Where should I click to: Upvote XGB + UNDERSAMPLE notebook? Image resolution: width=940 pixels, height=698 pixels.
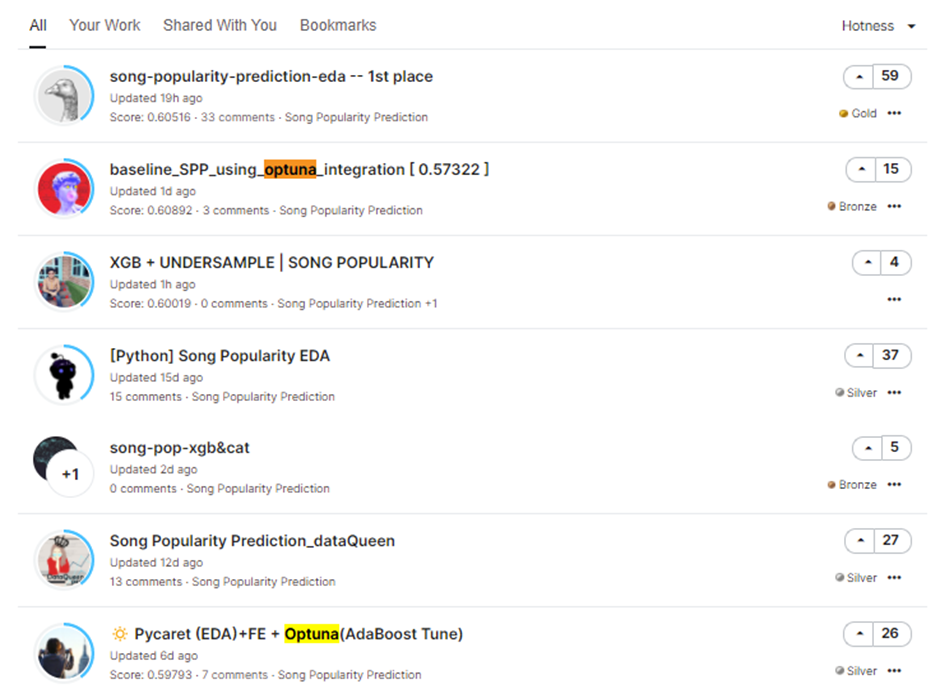[x=867, y=263]
